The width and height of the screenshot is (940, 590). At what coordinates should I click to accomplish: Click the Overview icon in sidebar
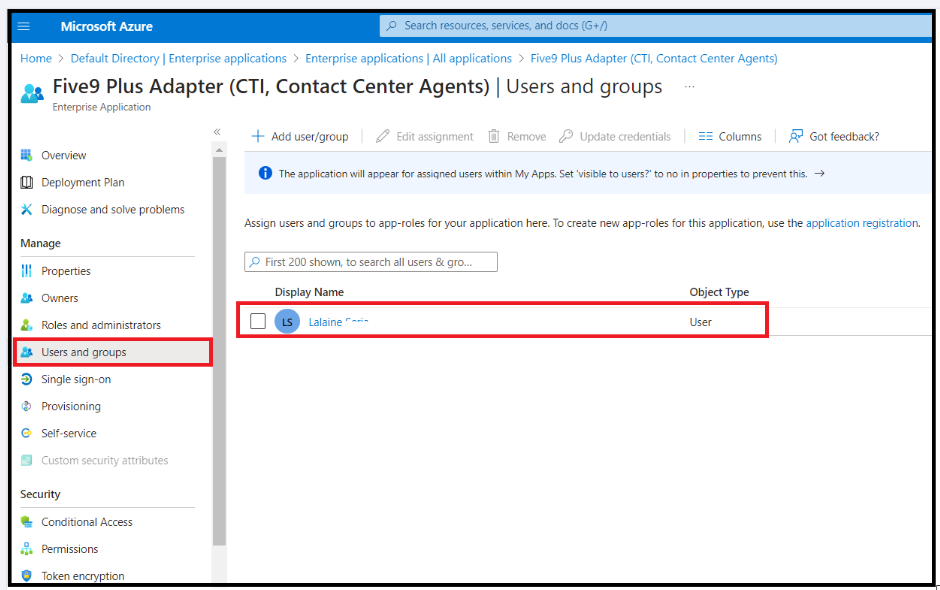pyautogui.click(x=26, y=155)
